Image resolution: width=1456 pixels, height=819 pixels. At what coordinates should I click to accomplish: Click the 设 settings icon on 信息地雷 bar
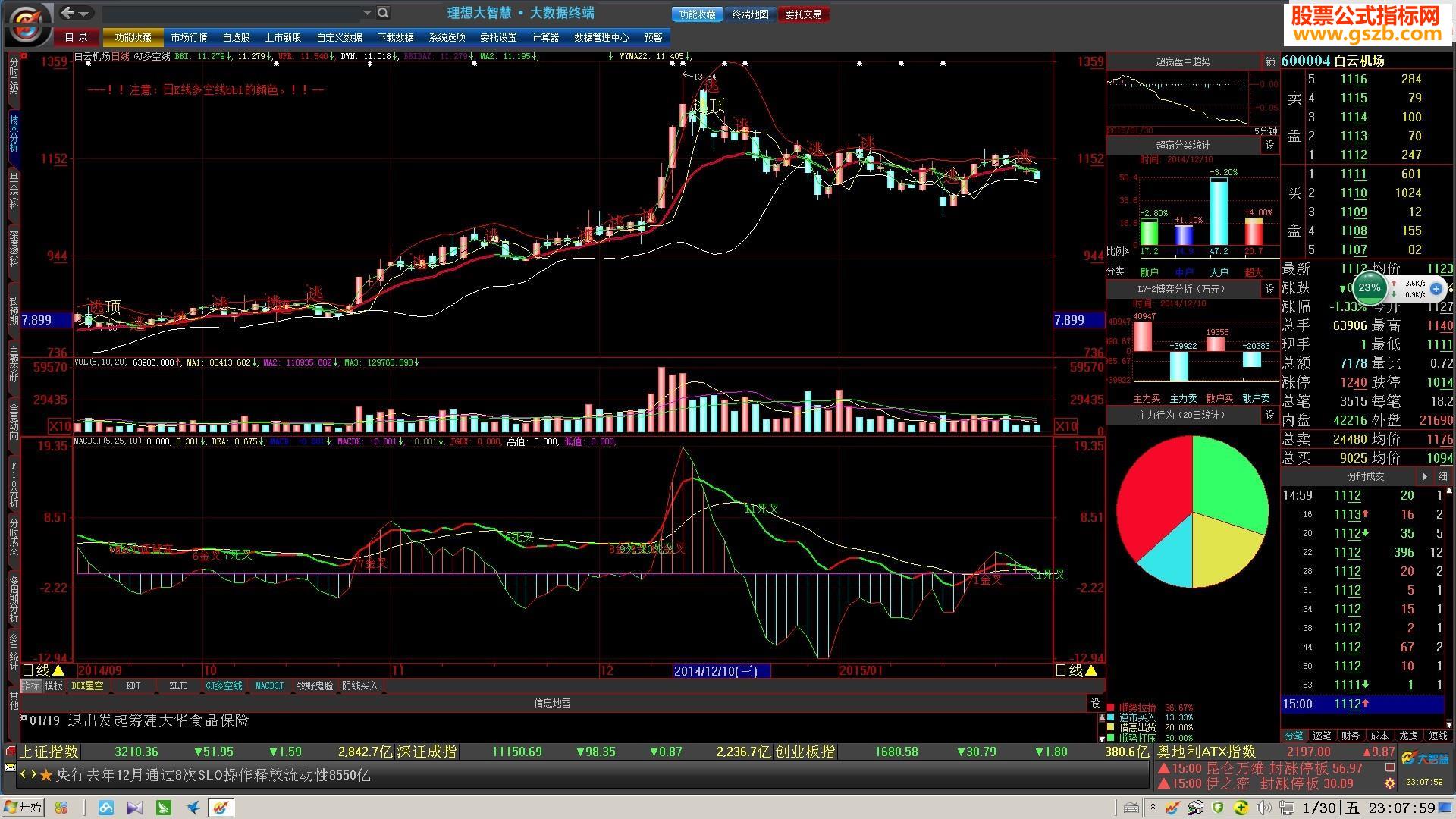(1095, 703)
